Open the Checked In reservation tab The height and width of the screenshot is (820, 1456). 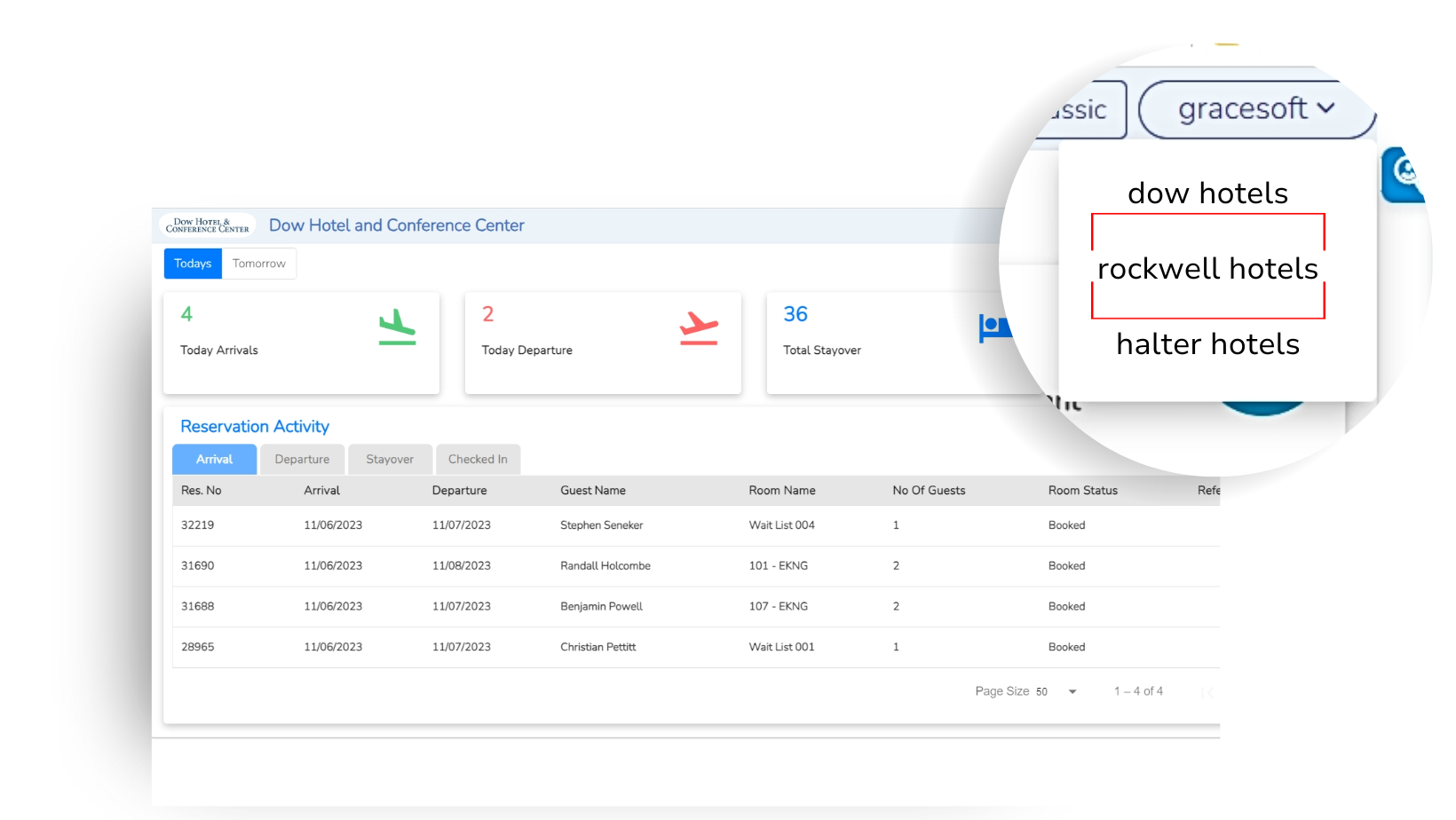(x=478, y=459)
